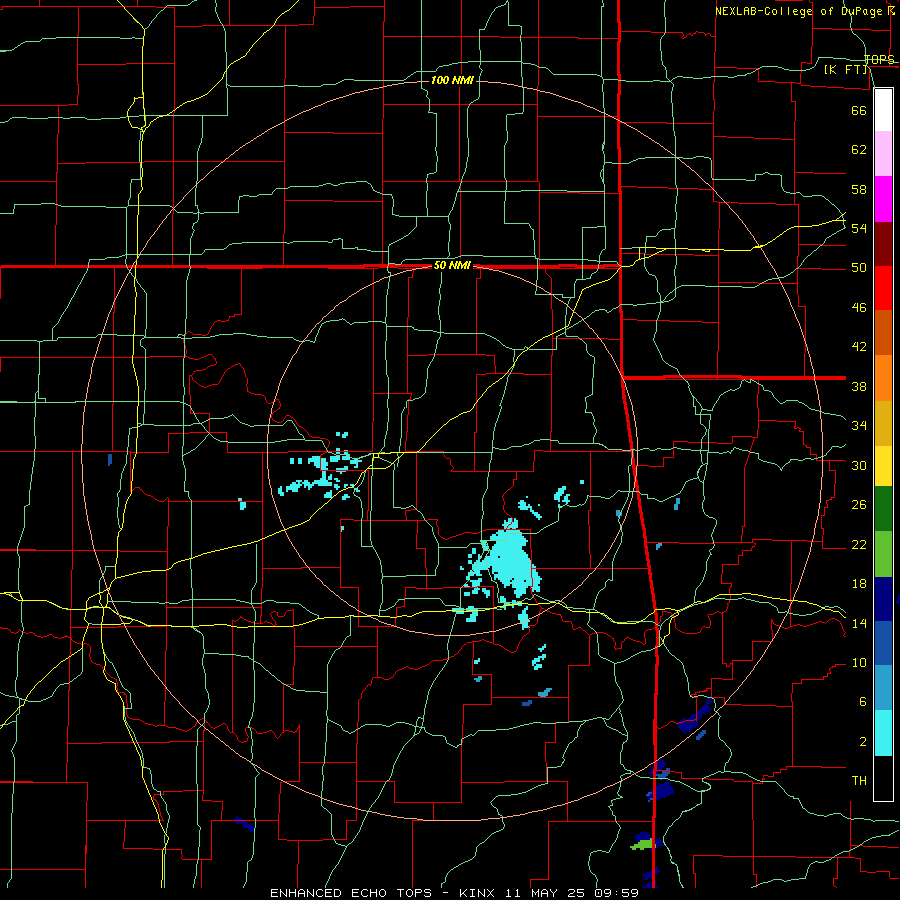Click the white swatch in the tops legend
Viewport: 900px width, 900px height.
[883, 110]
